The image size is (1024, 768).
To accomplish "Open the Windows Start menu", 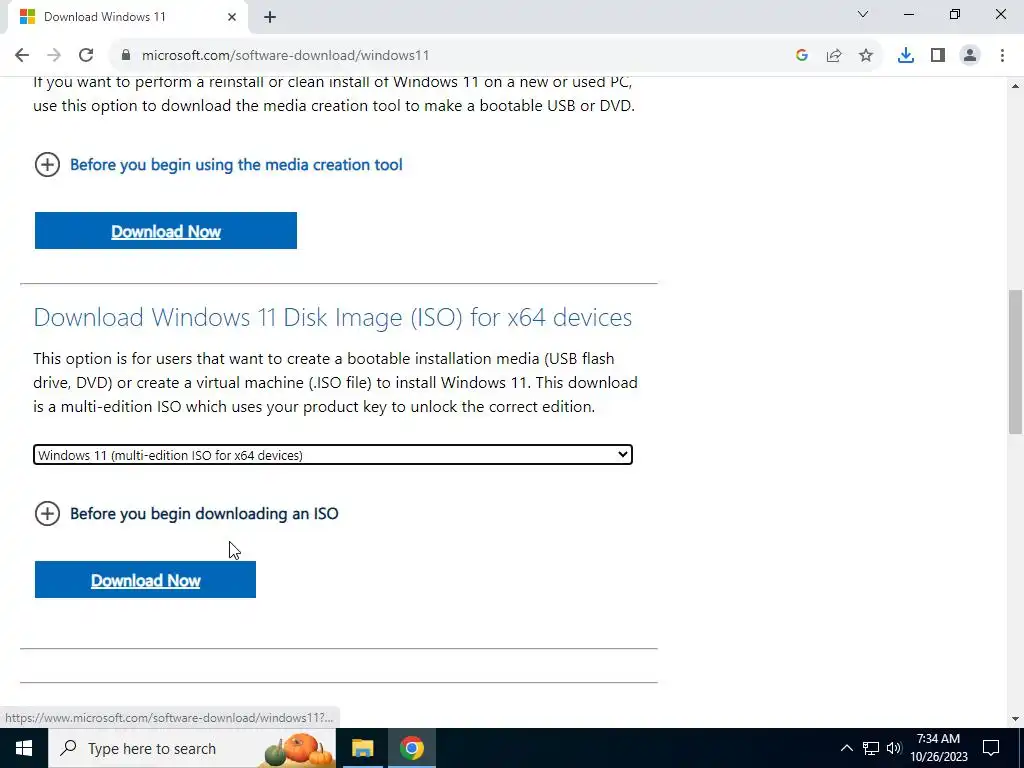I will coord(24,748).
